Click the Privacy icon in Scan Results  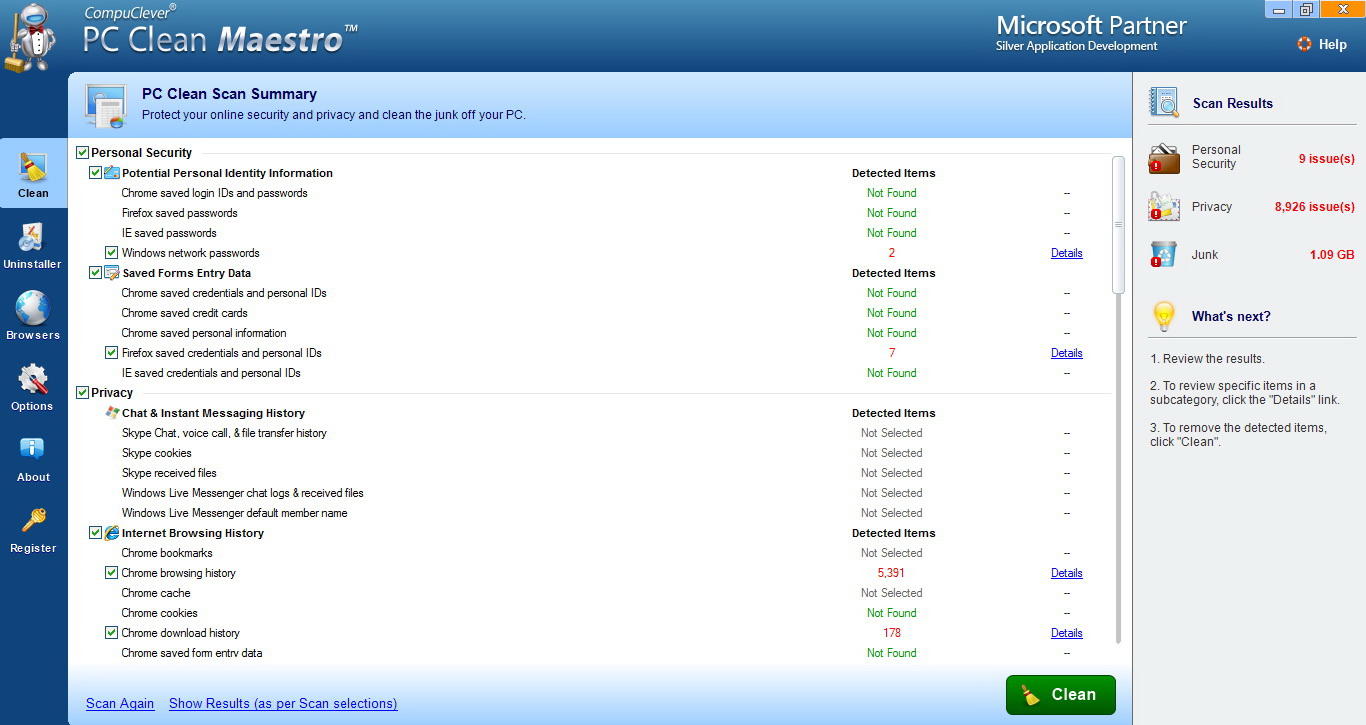(1164, 206)
